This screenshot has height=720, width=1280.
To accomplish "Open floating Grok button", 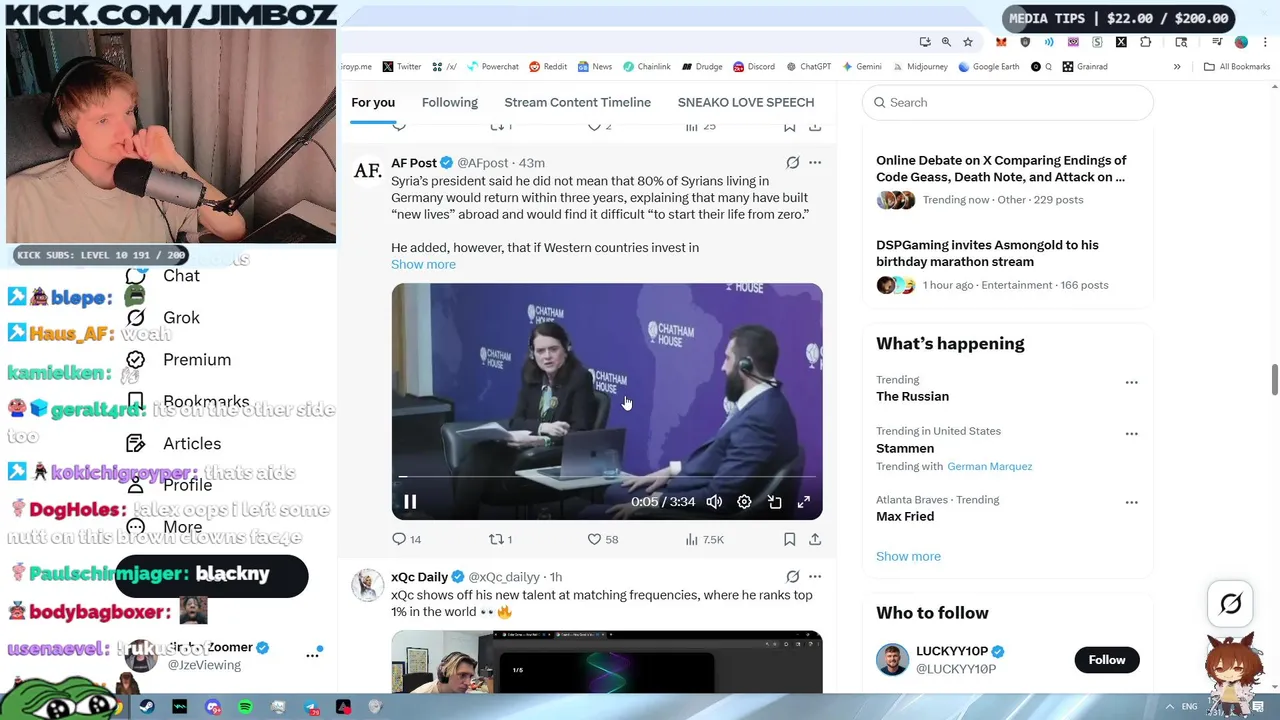I will point(1230,603).
